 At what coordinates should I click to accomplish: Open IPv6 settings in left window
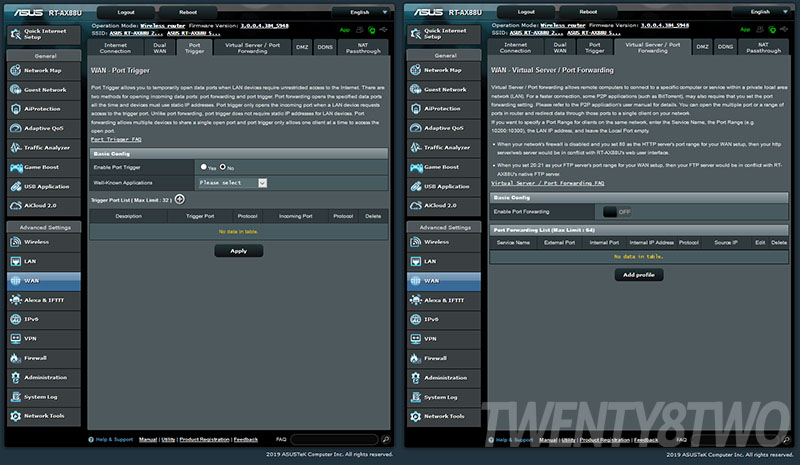(44, 320)
